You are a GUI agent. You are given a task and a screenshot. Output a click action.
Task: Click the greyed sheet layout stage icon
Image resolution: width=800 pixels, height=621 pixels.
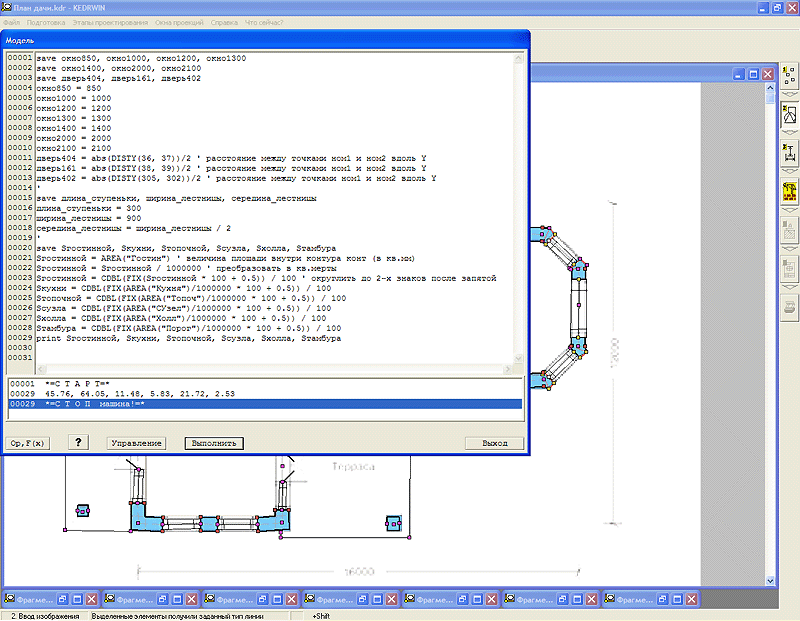click(789, 269)
